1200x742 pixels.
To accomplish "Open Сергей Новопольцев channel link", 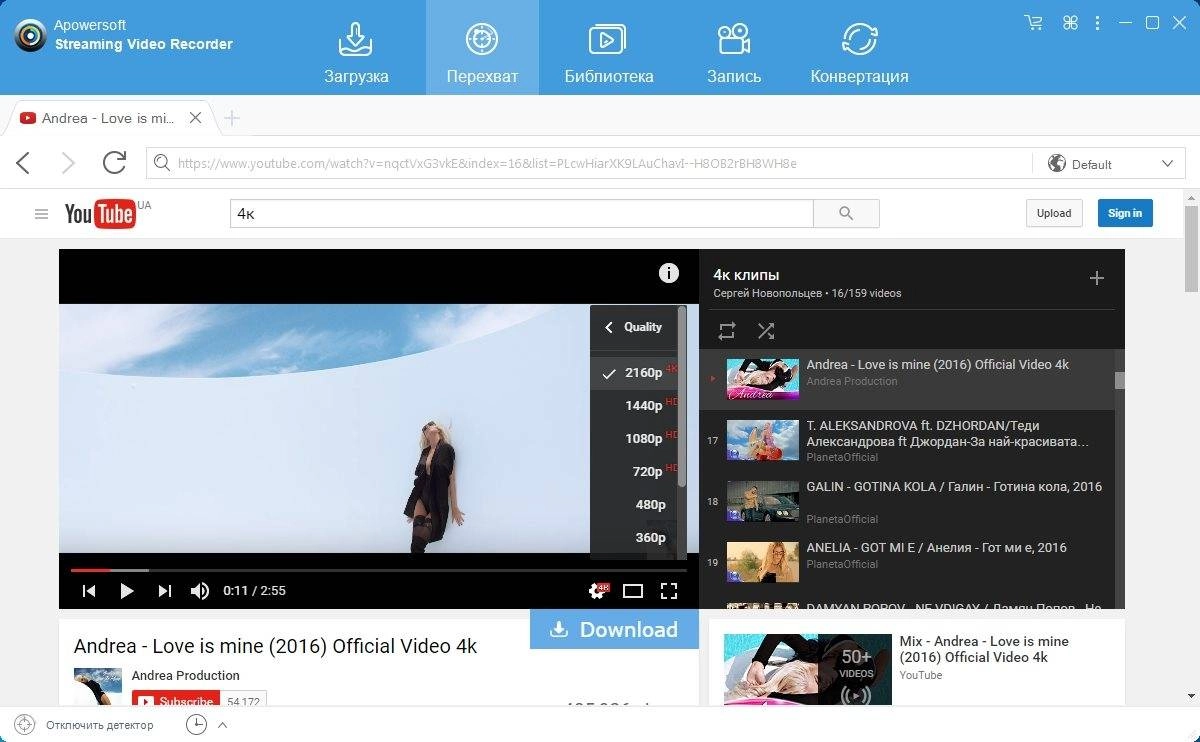I will click(x=768, y=294).
